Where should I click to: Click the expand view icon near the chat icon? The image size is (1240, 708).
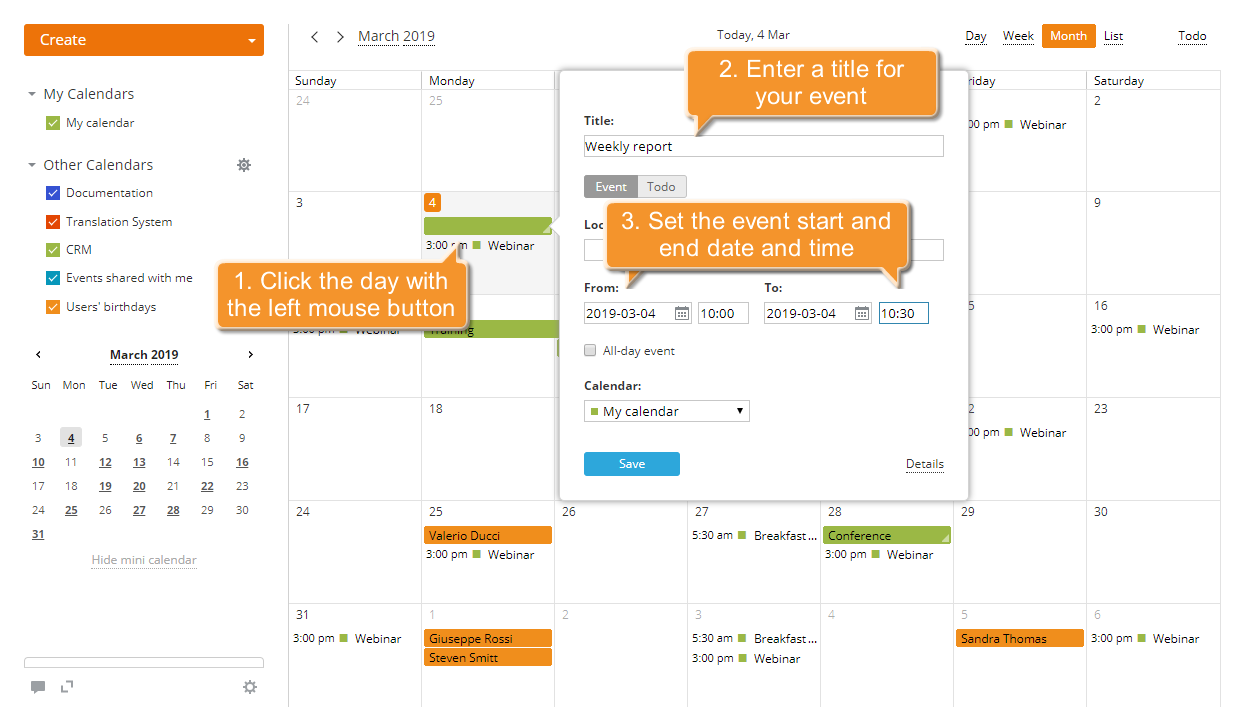point(66,687)
